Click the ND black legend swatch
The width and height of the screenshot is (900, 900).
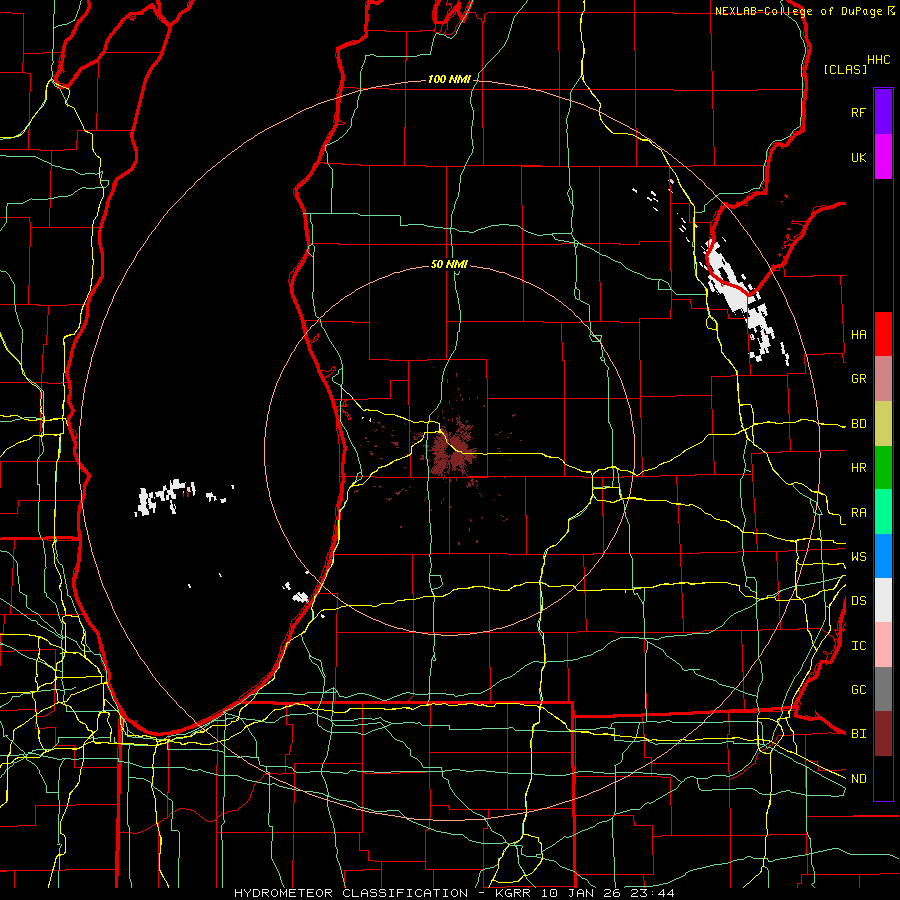pyautogui.click(x=883, y=778)
